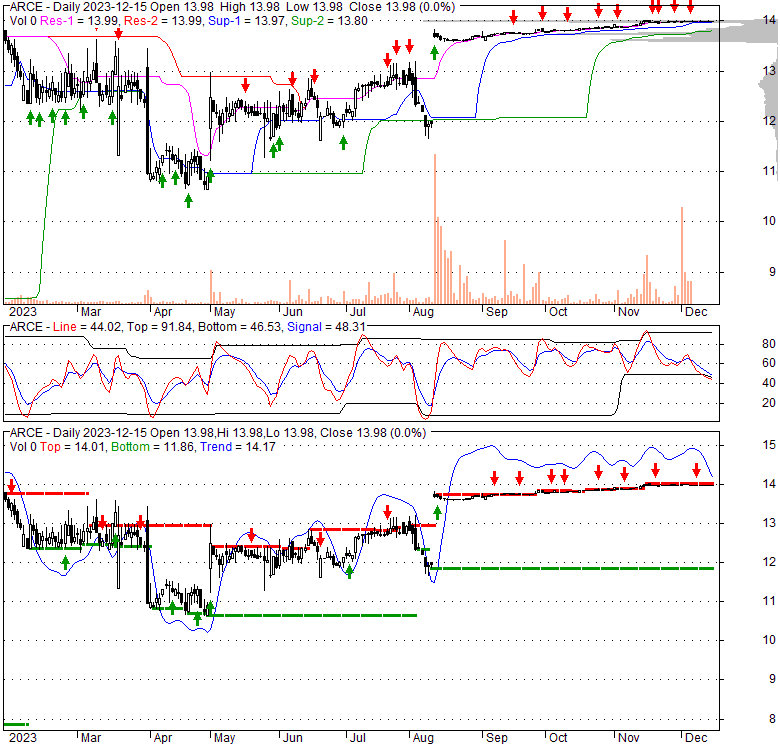Select the Oct label on the bottom chart axis
Screen dimensions: 780x745
pos(558,738)
